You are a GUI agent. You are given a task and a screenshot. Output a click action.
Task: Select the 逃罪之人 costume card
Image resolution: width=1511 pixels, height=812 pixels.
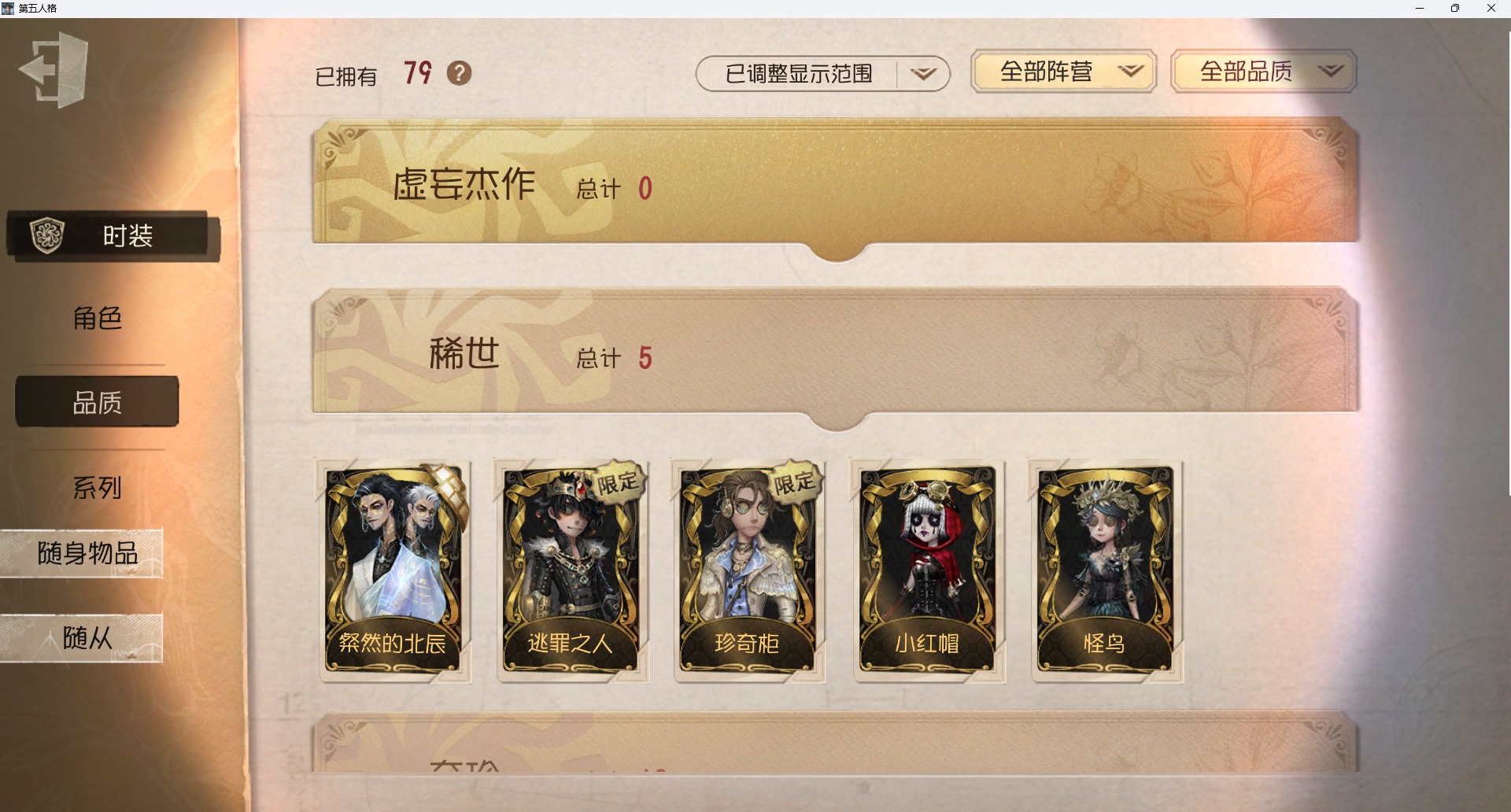(571, 570)
